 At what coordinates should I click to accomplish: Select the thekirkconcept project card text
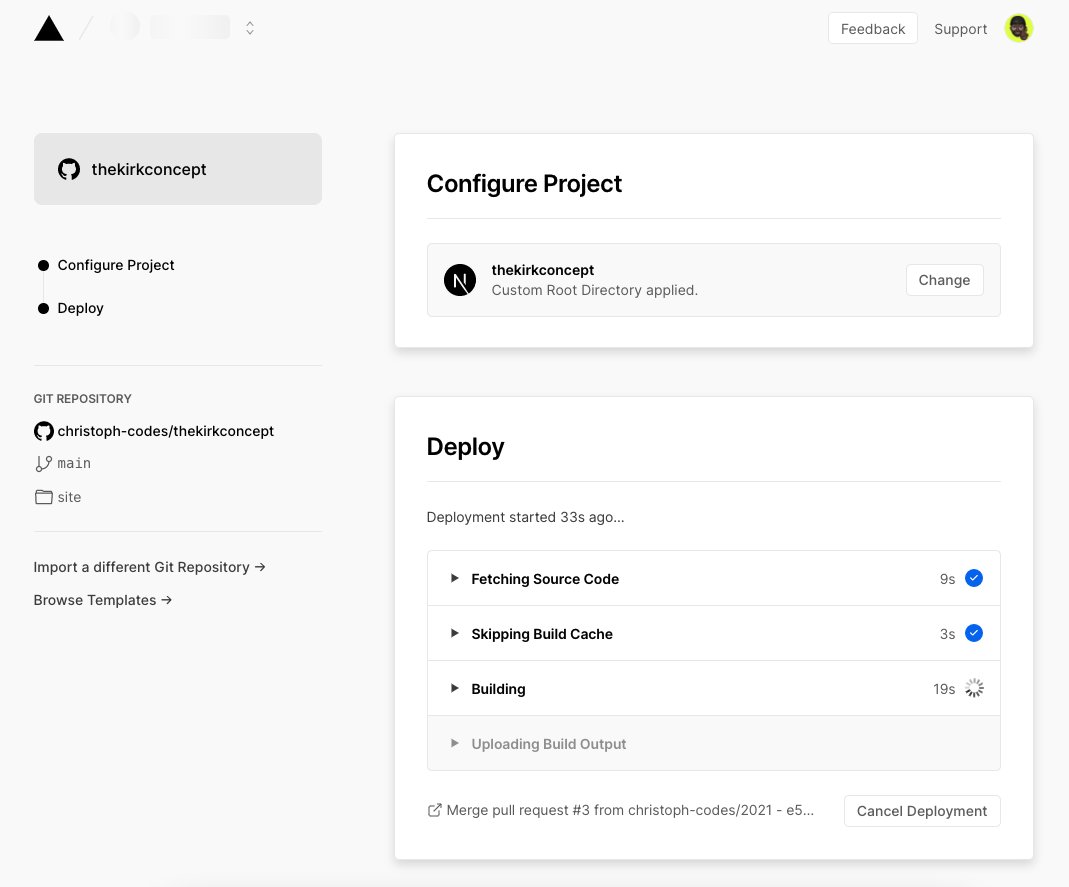pos(149,169)
